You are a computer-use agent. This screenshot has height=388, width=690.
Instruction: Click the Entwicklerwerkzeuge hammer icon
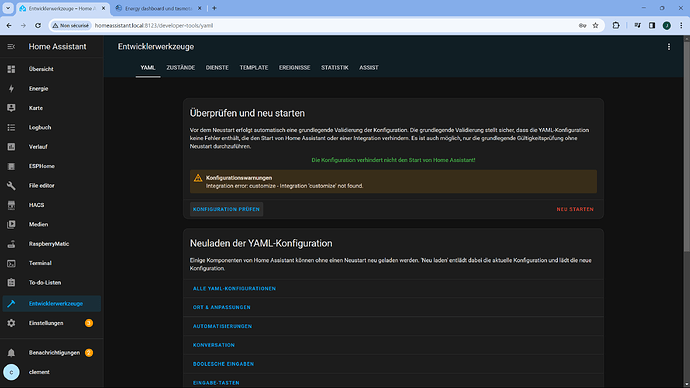click(x=11, y=304)
